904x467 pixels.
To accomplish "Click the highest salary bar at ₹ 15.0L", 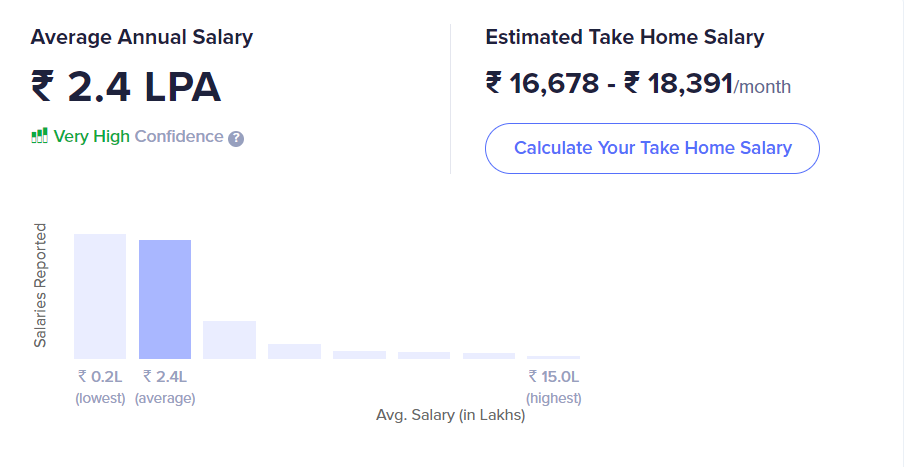I will point(553,357).
